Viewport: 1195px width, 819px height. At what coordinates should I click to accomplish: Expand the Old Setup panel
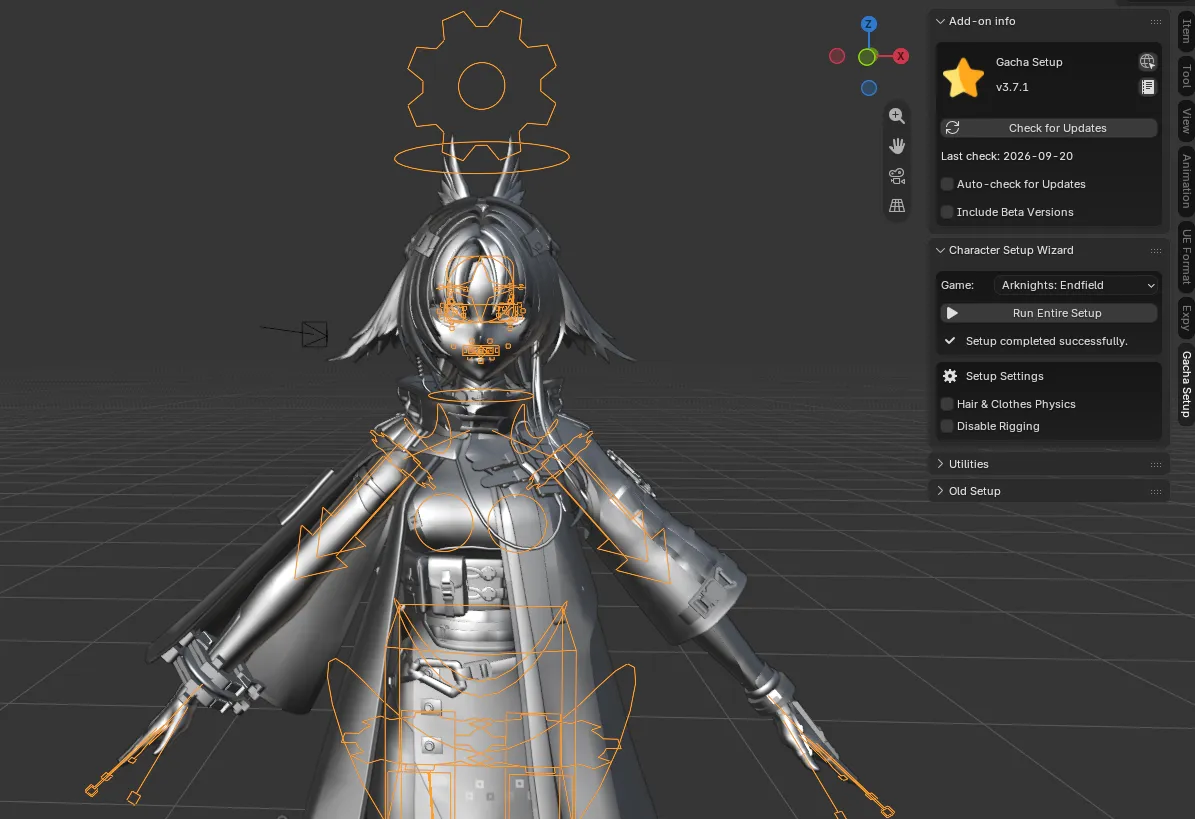click(940, 491)
